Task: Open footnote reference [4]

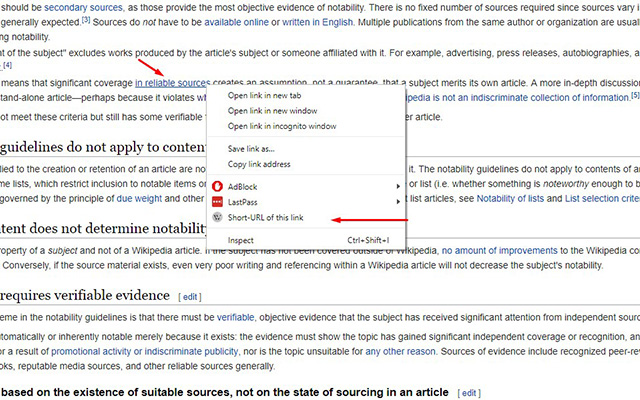Action: (7, 65)
